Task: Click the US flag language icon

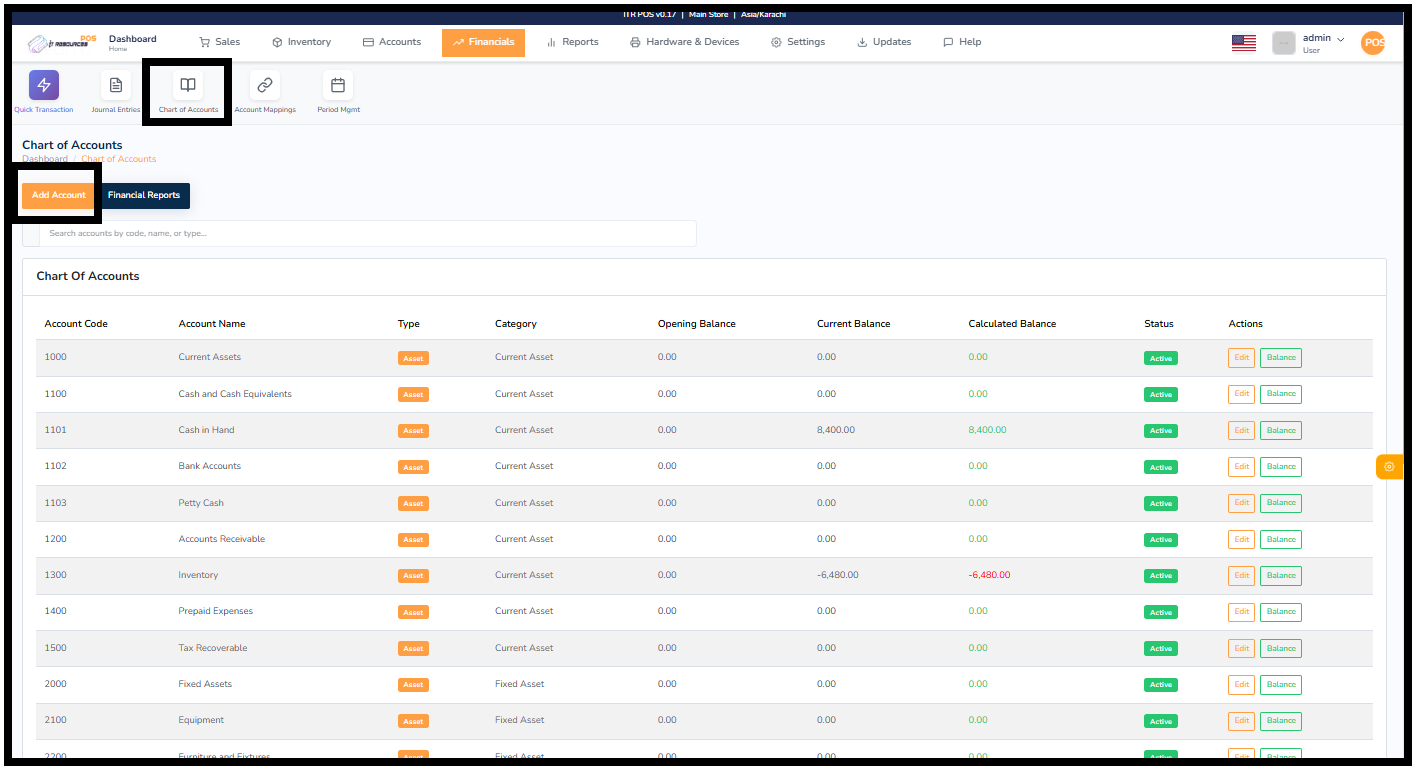Action: [x=1243, y=43]
